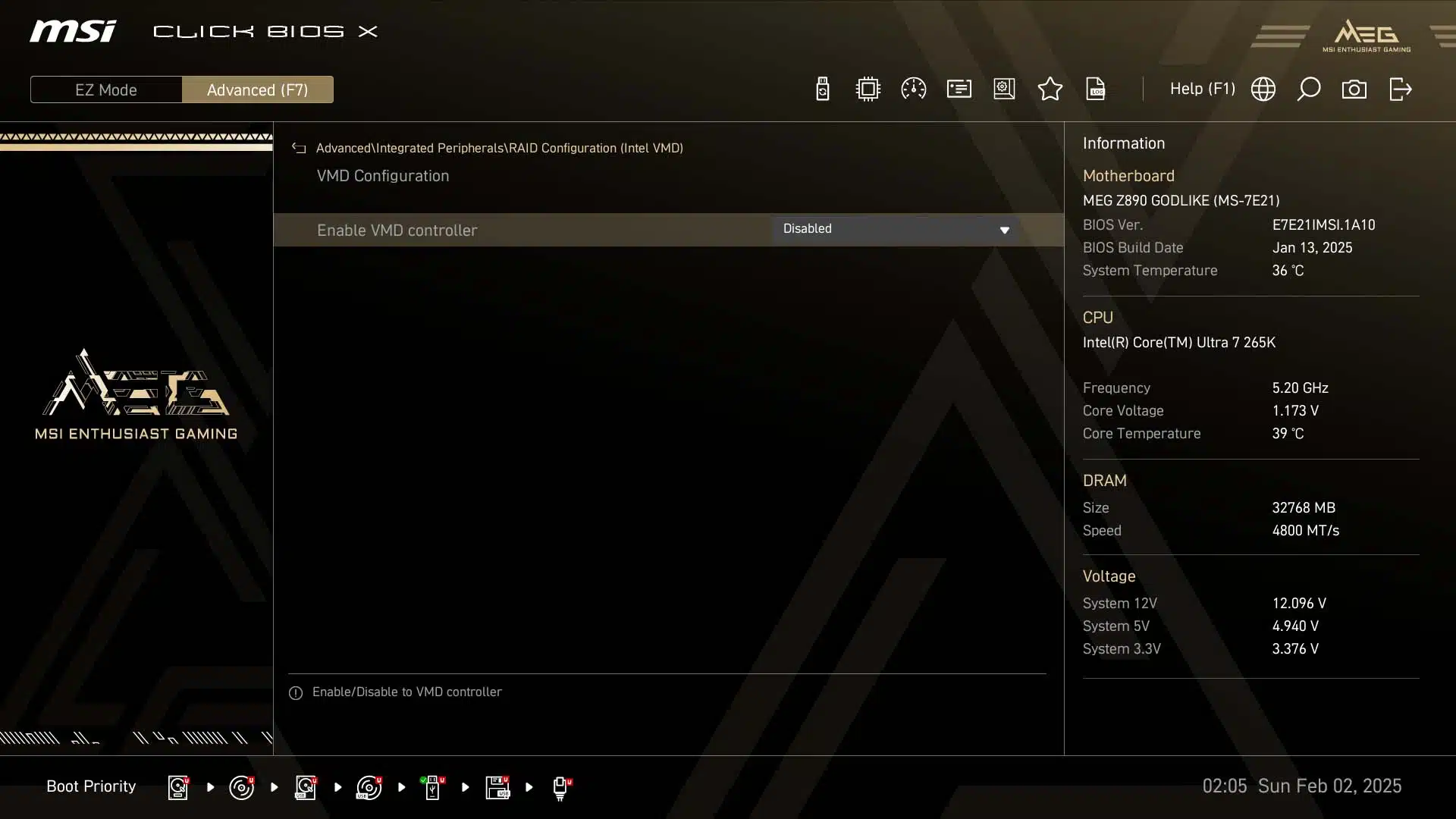Open the Favorites star icon
The image size is (1456, 819).
click(x=1050, y=89)
